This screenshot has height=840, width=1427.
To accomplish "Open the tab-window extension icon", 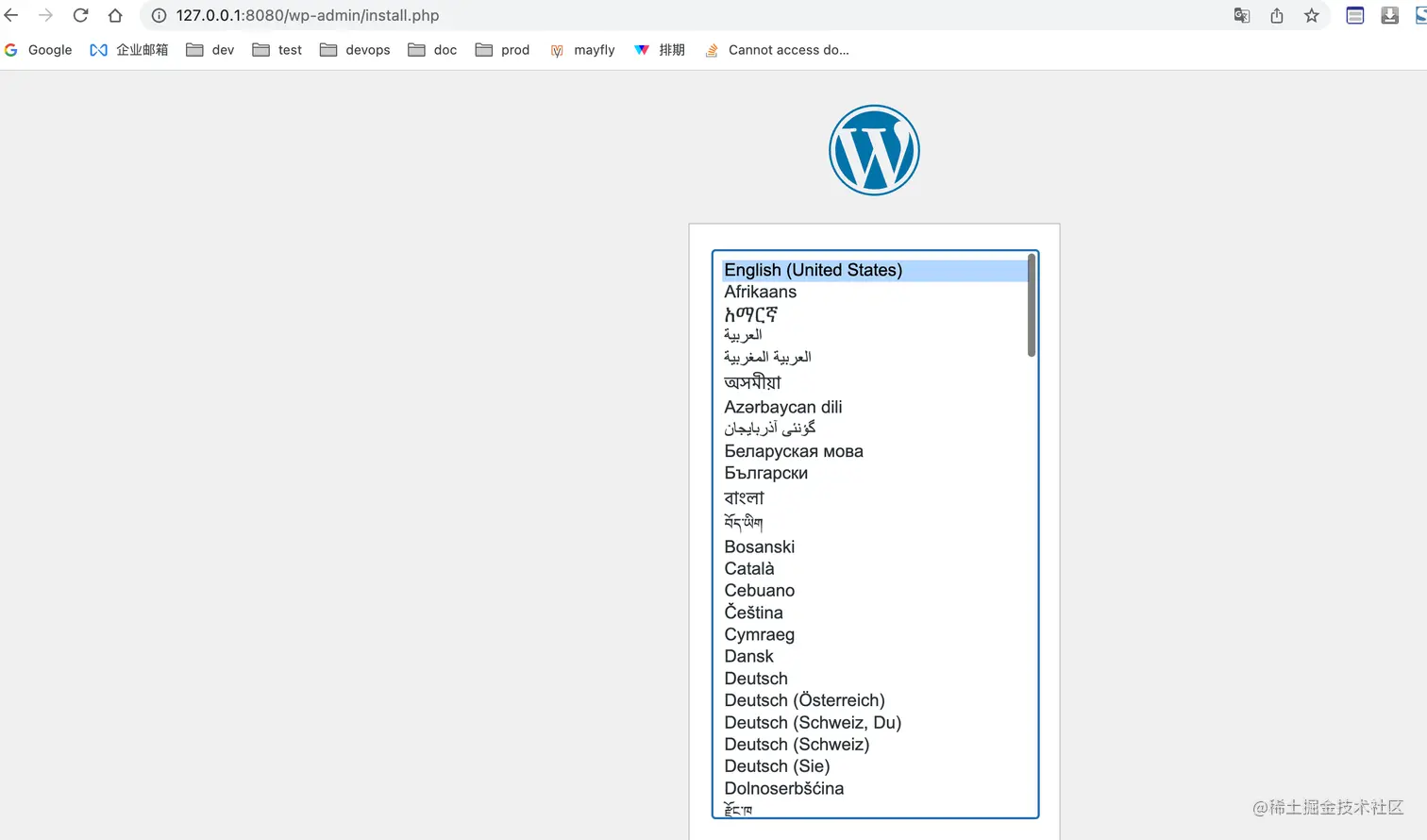I will [x=1355, y=15].
